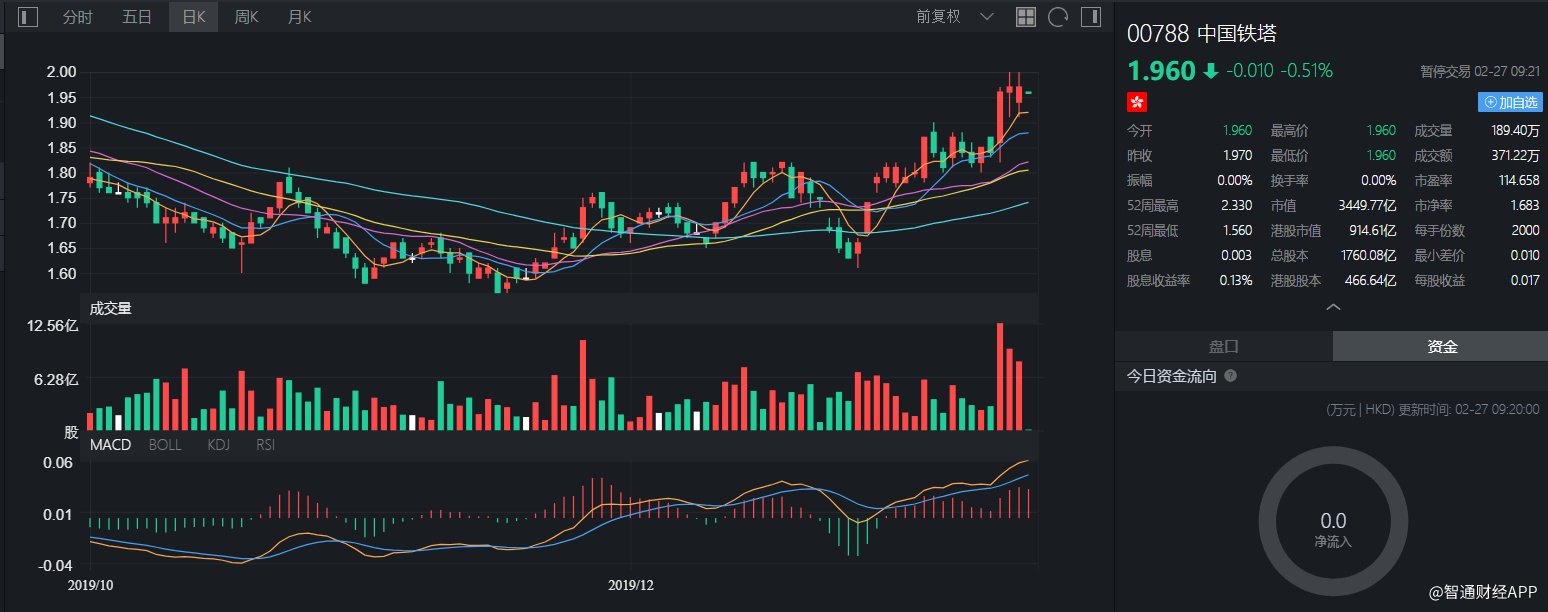Toggle the right quote panel icon
Screen dimensions: 1548x612
(1090, 17)
